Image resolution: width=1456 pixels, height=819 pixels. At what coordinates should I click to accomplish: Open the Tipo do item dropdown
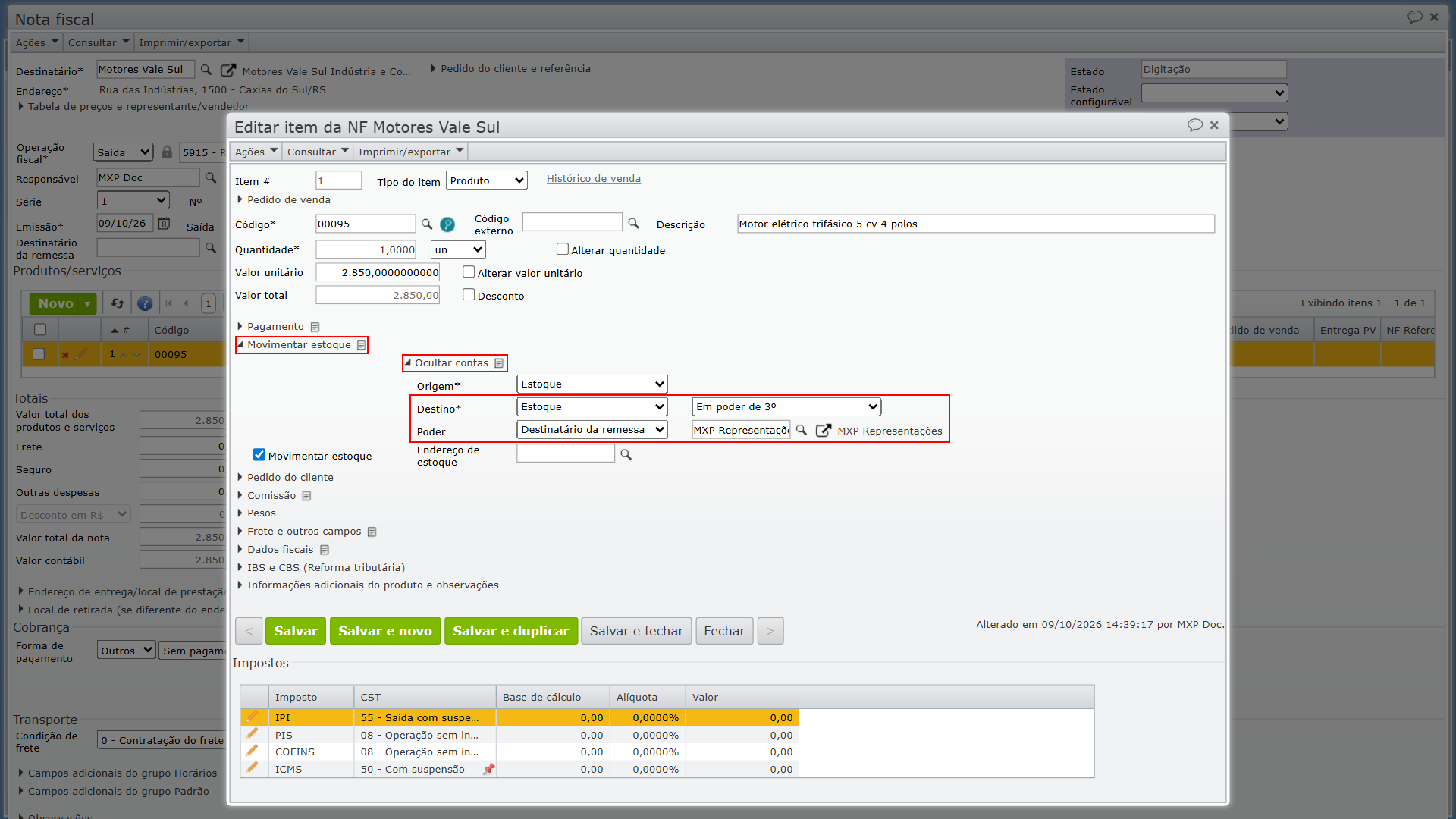(x=487, y=180)
